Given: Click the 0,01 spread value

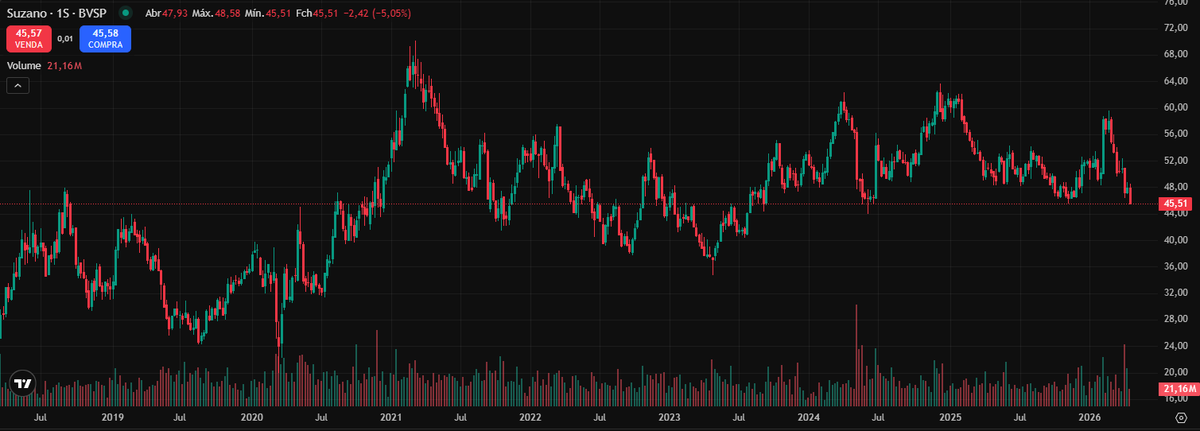Looking at the screenshot, I should coord(66,39).
